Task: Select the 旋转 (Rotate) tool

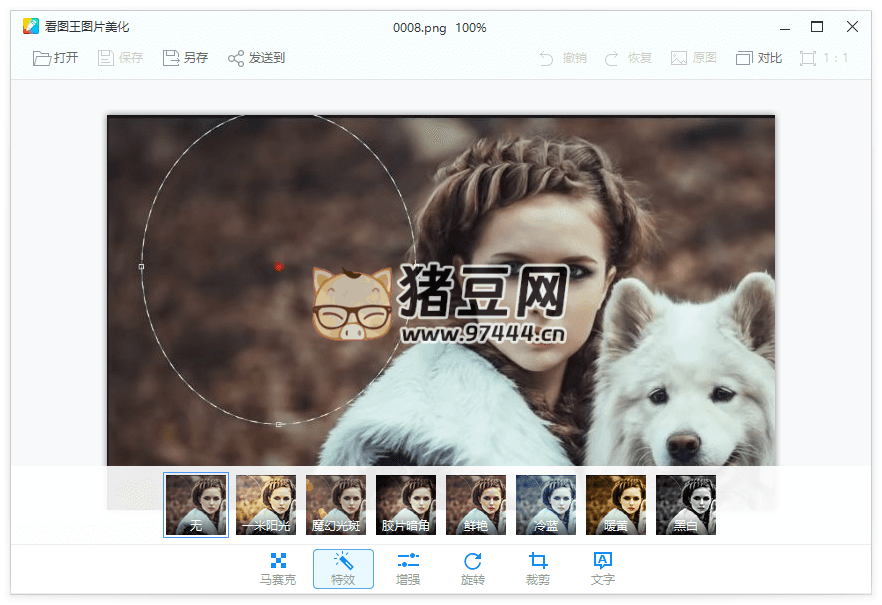Action: coord(473,568)
